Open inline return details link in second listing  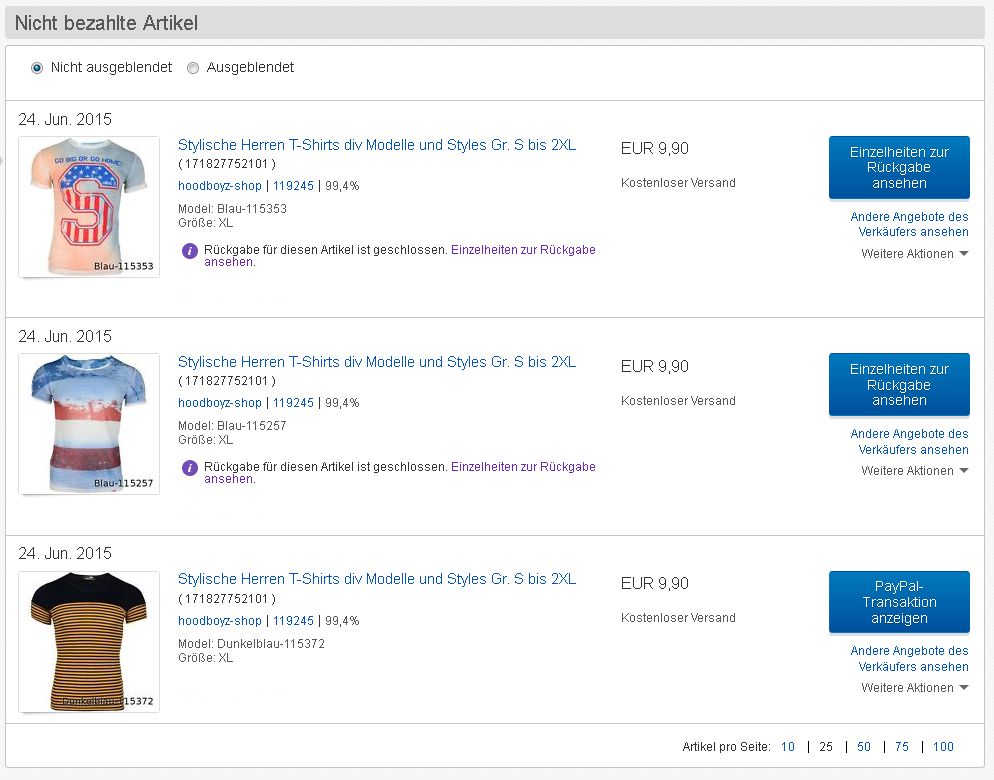523,467
